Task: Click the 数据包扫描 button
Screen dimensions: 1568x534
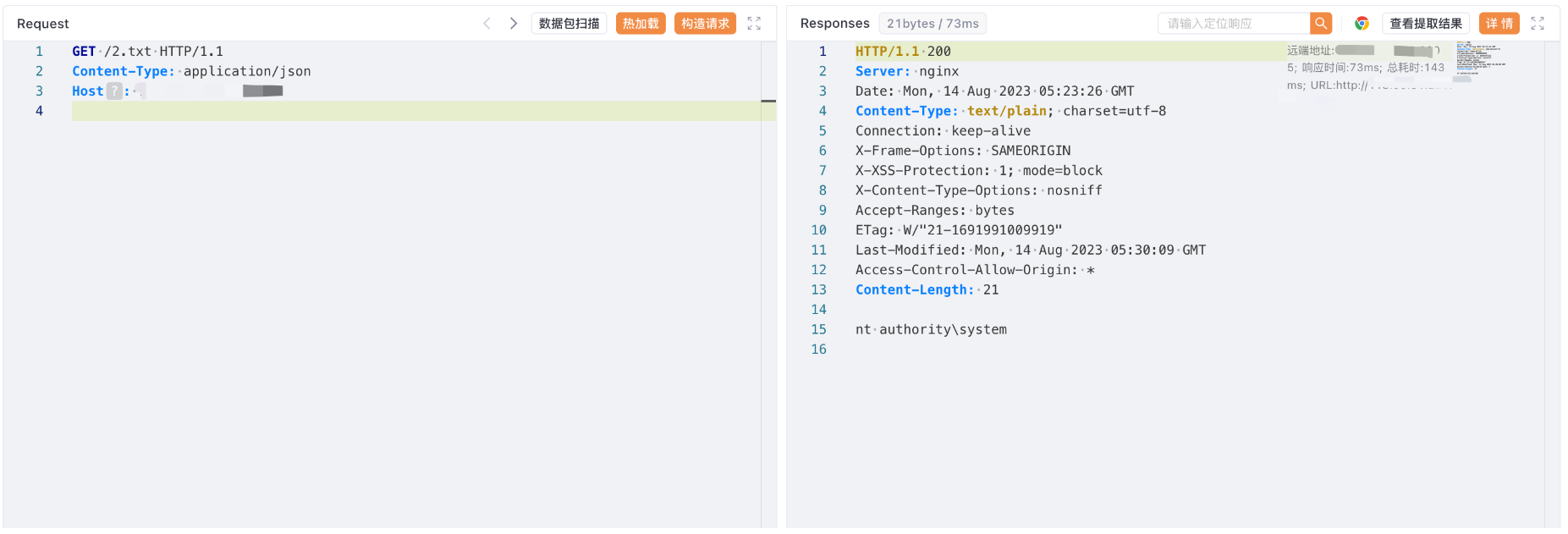Action: (569, 24)
